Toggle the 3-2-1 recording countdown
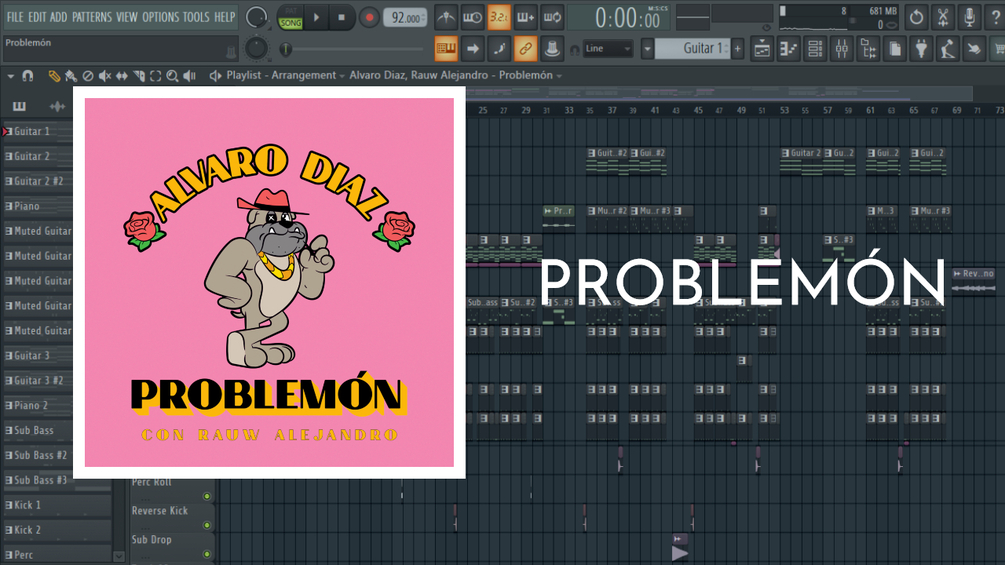Viewport: 1005px width, 565px height. click(x=499, y=17)
